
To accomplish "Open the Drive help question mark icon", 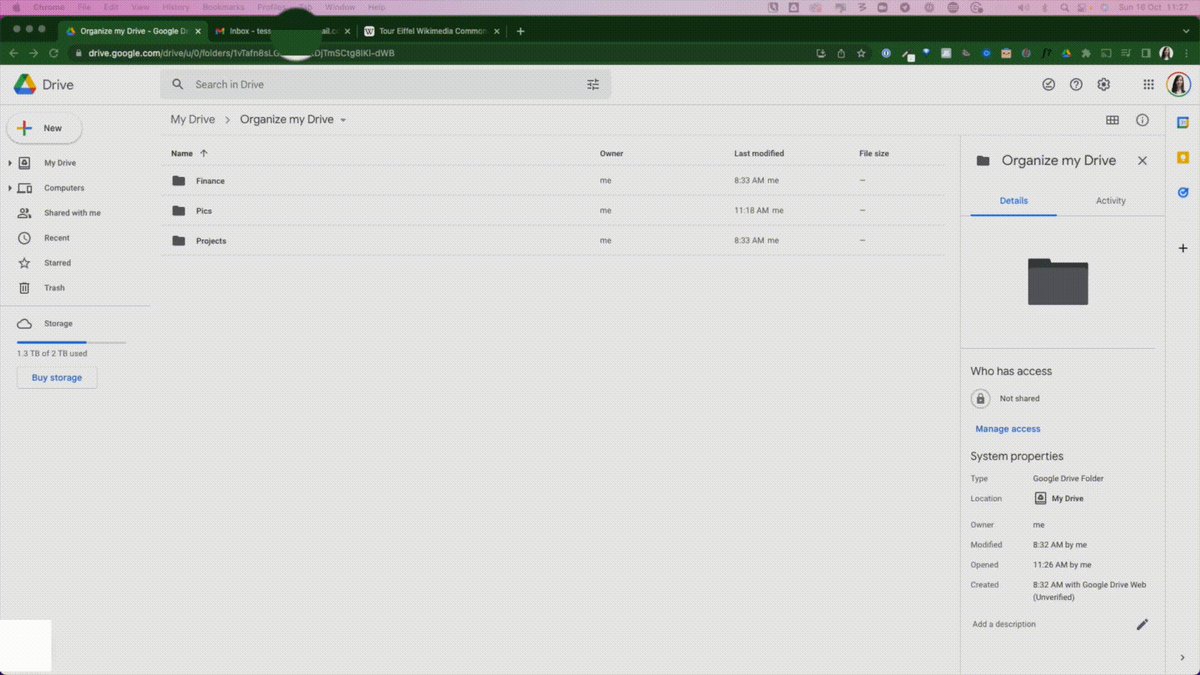I will [x=1076, y=85].
